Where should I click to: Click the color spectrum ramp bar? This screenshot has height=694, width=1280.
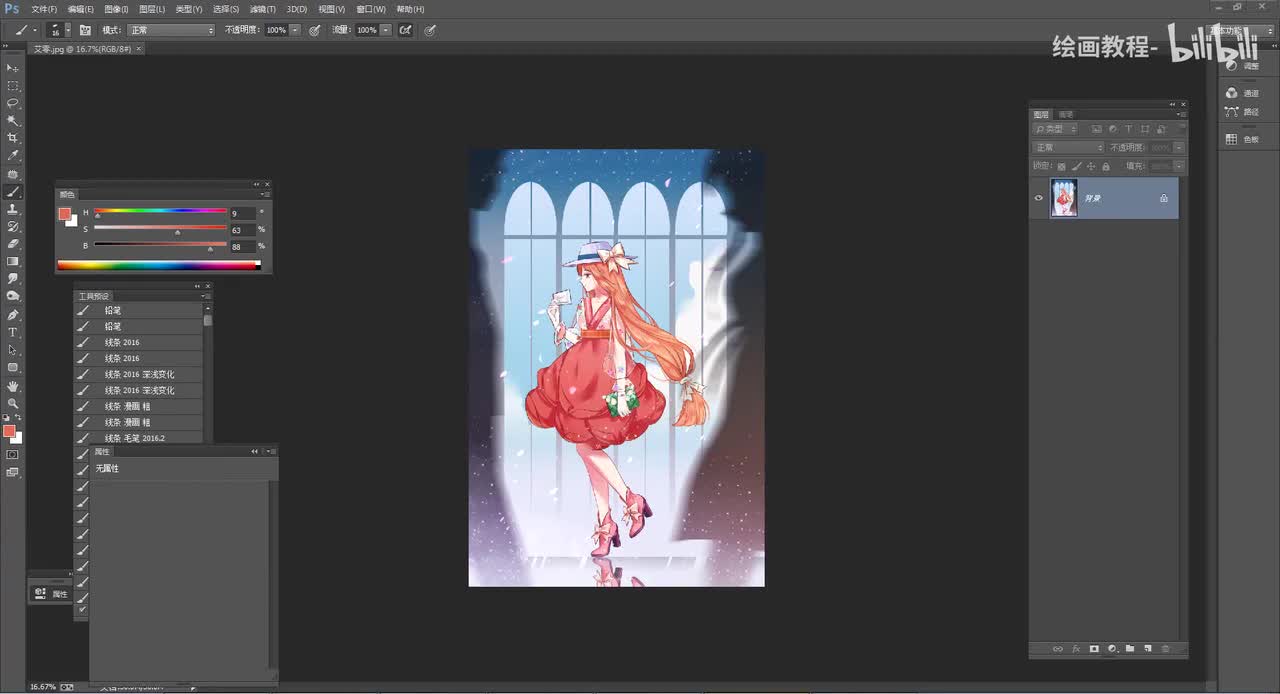click(158, 265)
